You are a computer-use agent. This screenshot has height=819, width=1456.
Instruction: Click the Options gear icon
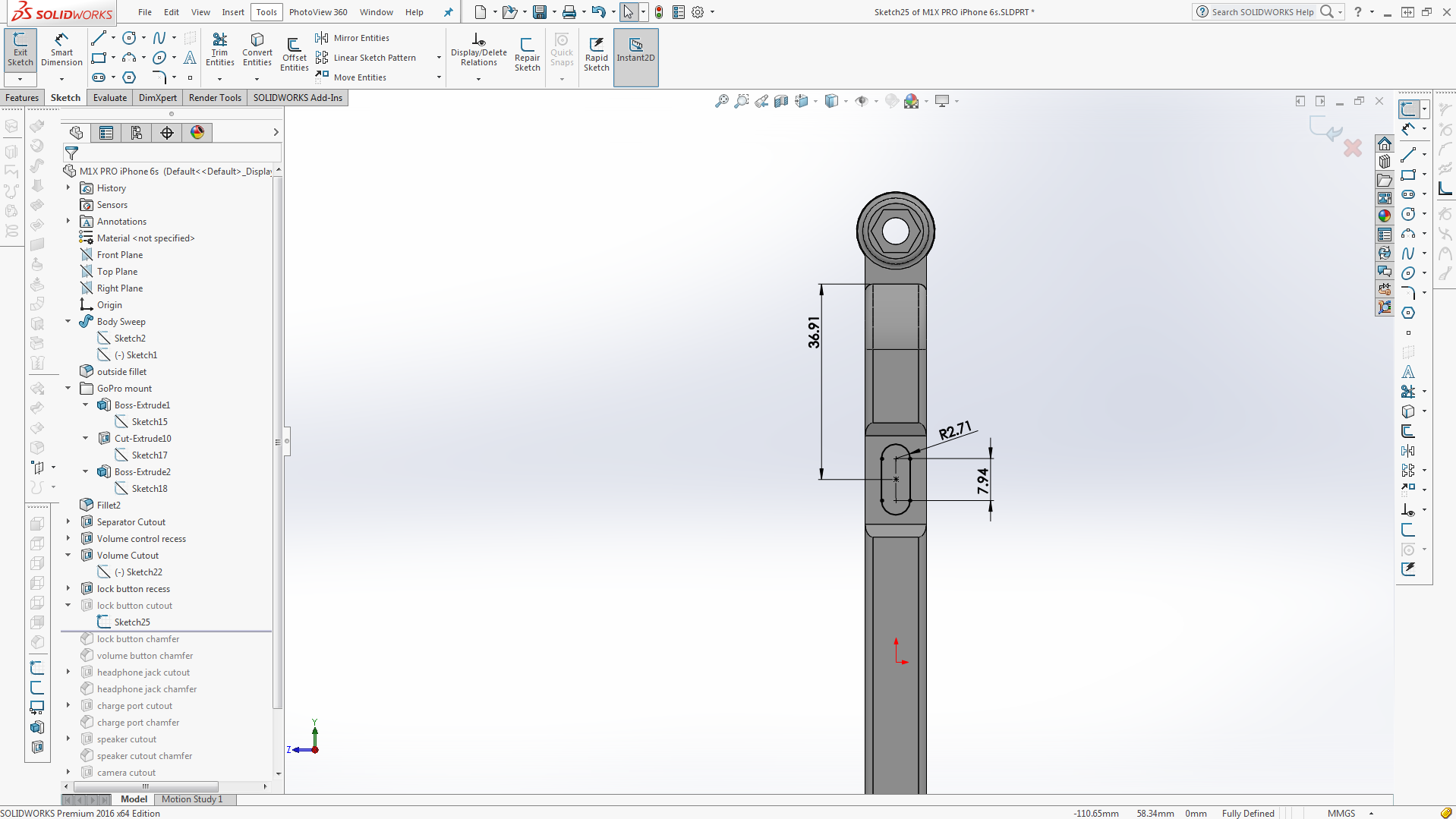pos(698,12)
